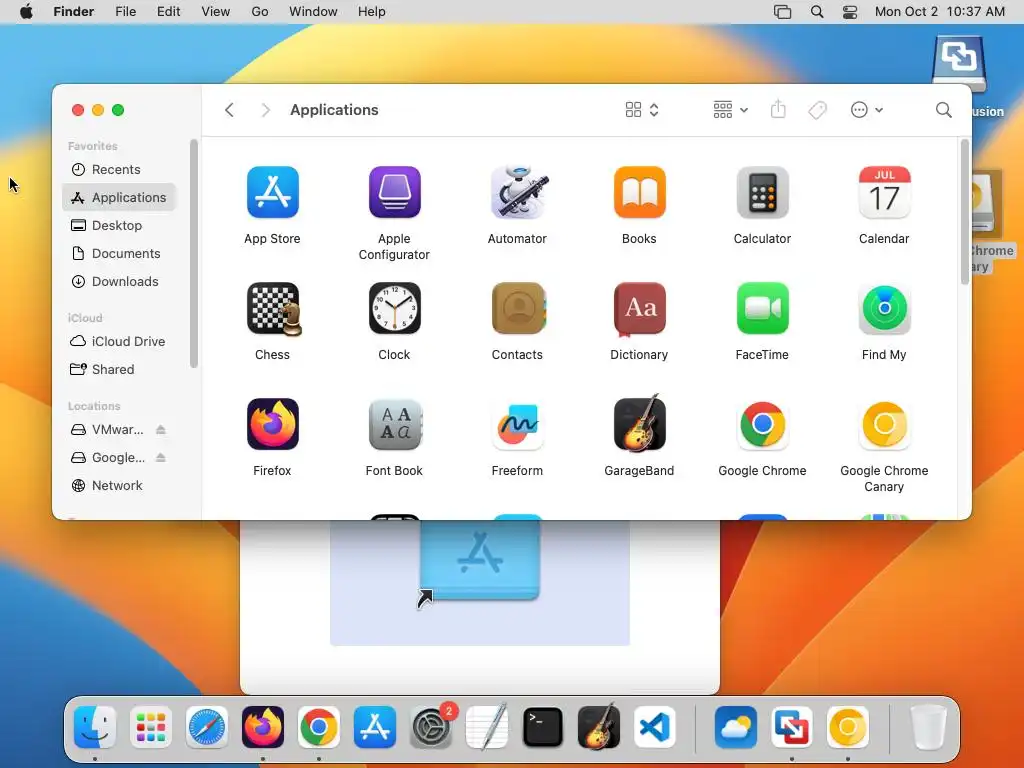Open the Go menu
Image resolution: width=1024 pixels, height=768 pixels.
click(260, 12)
